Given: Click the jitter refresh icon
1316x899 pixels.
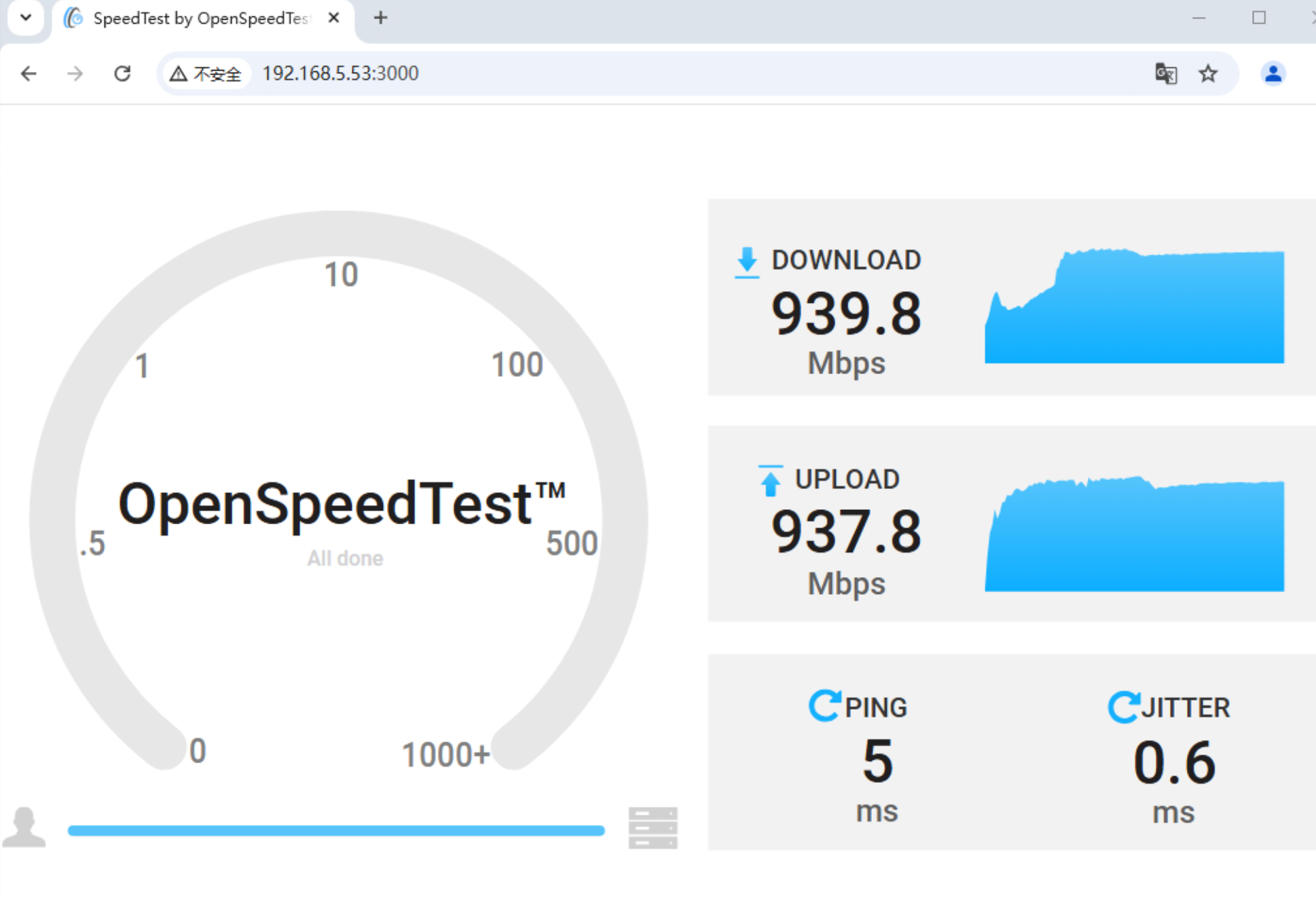Looking at the screenshot, I should click(x=1124, y=707).
